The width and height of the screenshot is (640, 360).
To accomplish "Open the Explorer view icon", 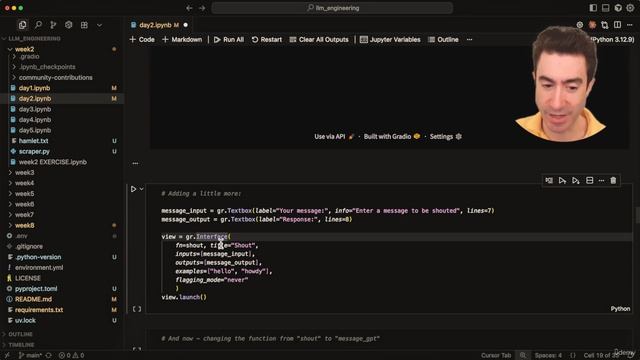I will 22,25.
